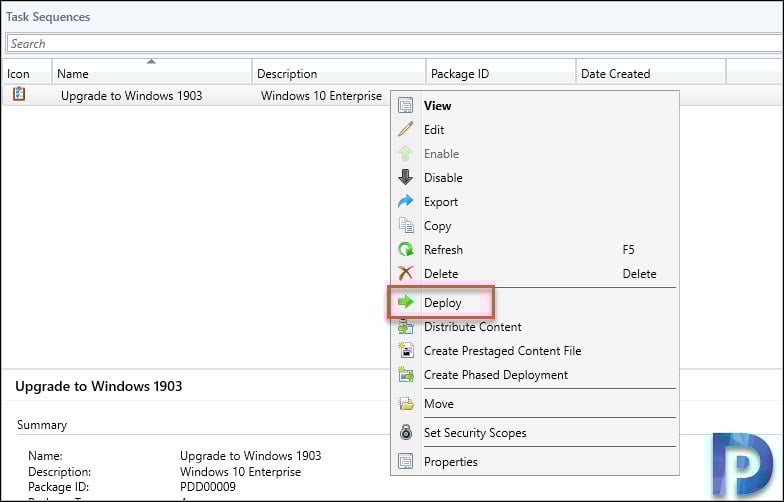Viewport: 784px width, 502px height.
Task: Click the Set Security Scopes lock icon
Action: click(406, 432)
